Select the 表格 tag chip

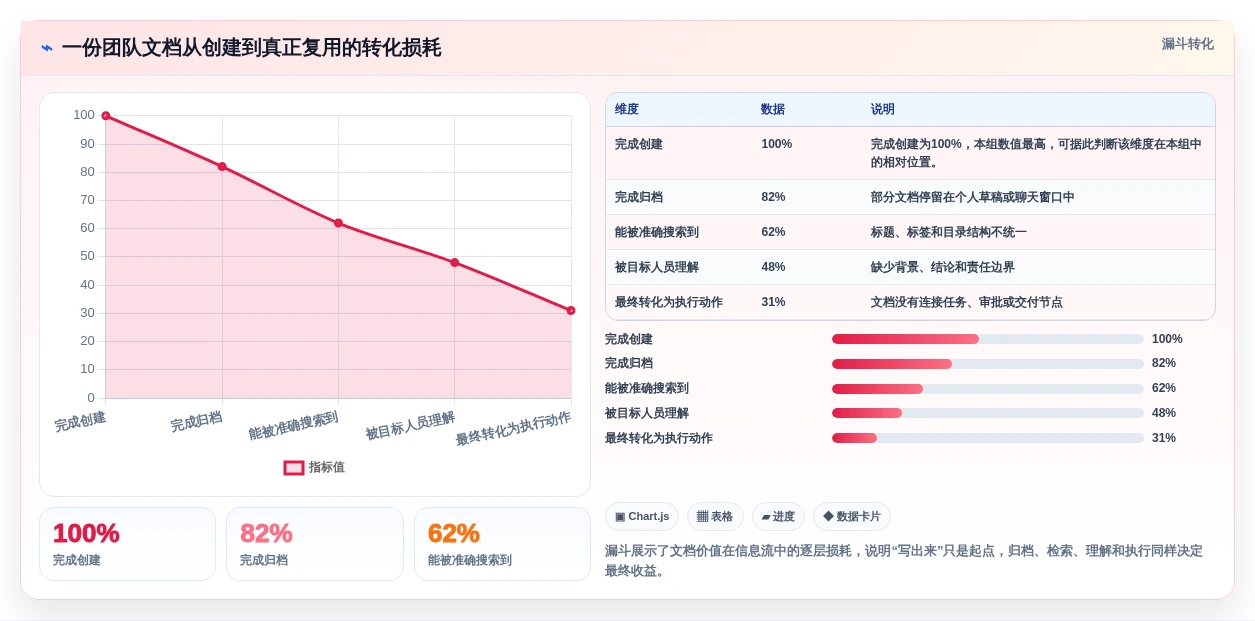point(715,517)
